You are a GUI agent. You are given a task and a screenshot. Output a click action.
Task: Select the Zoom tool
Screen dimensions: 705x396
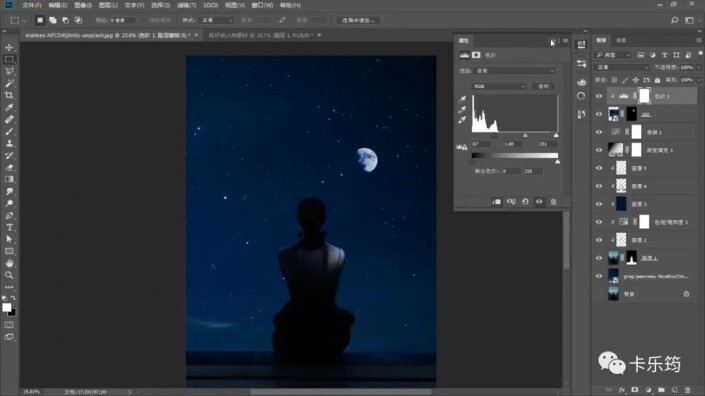click(9, 275)
